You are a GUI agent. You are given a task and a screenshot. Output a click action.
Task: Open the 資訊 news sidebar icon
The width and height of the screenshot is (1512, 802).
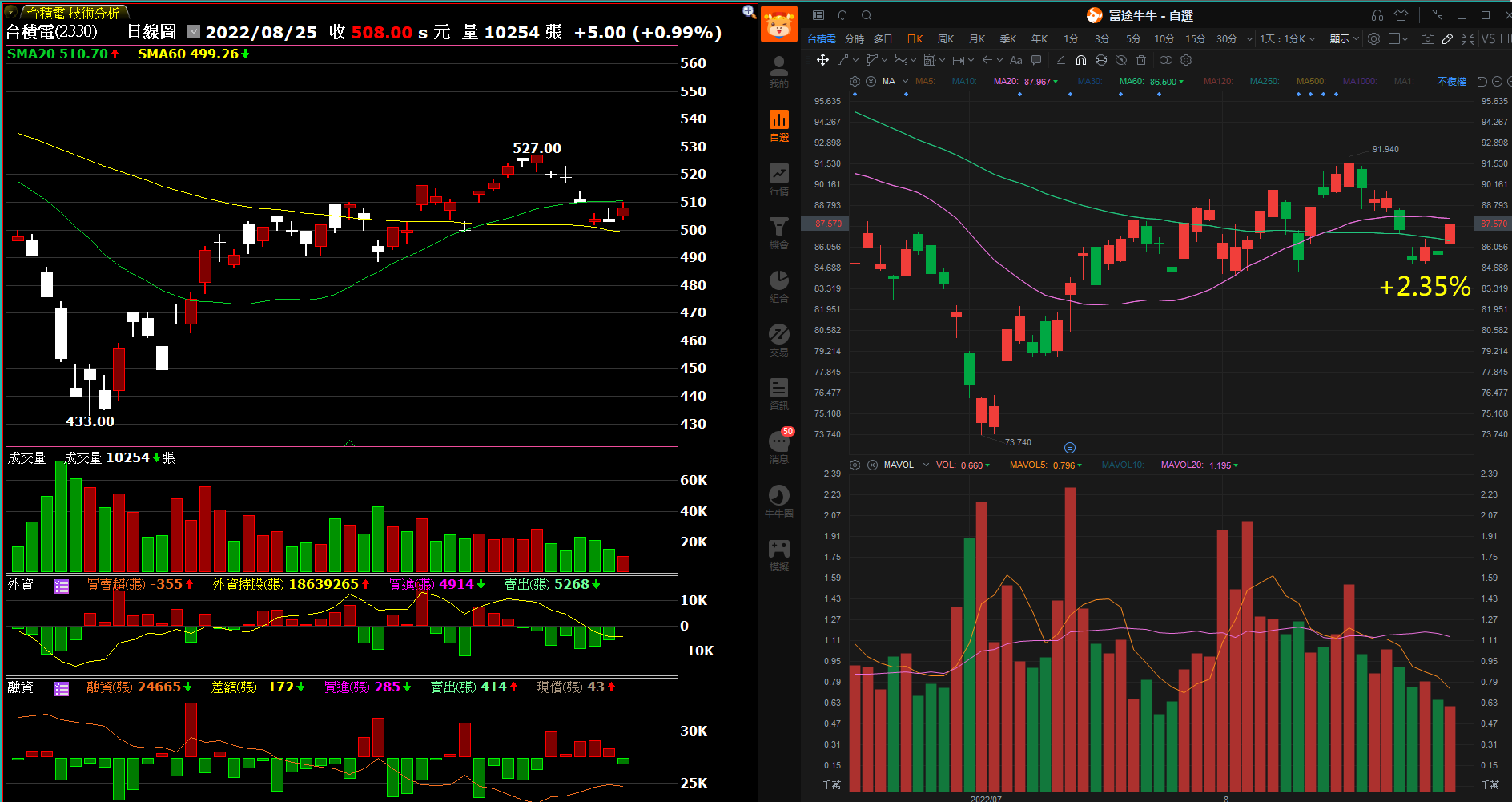[778, 394]
